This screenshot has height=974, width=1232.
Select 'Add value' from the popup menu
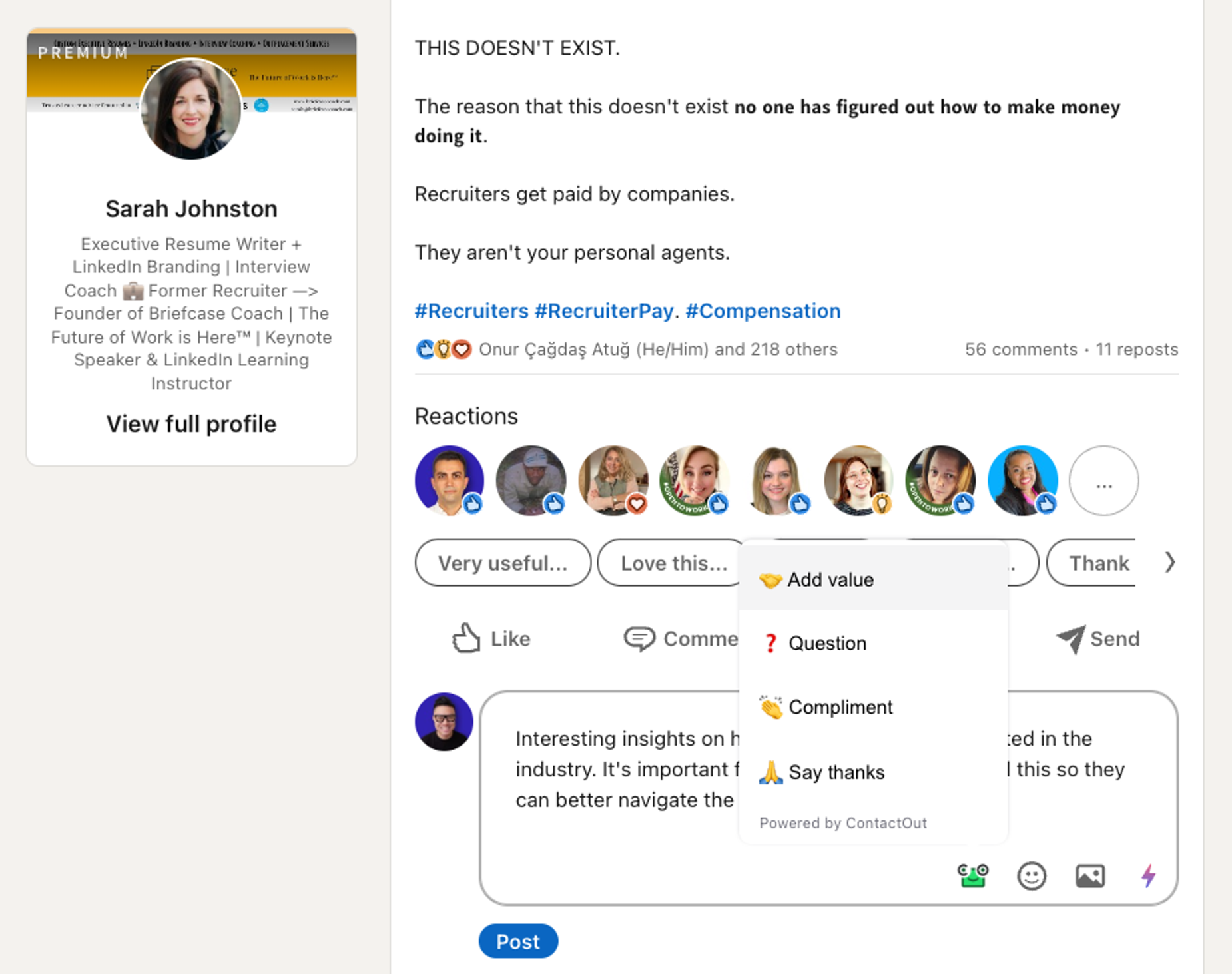[830, 580]
